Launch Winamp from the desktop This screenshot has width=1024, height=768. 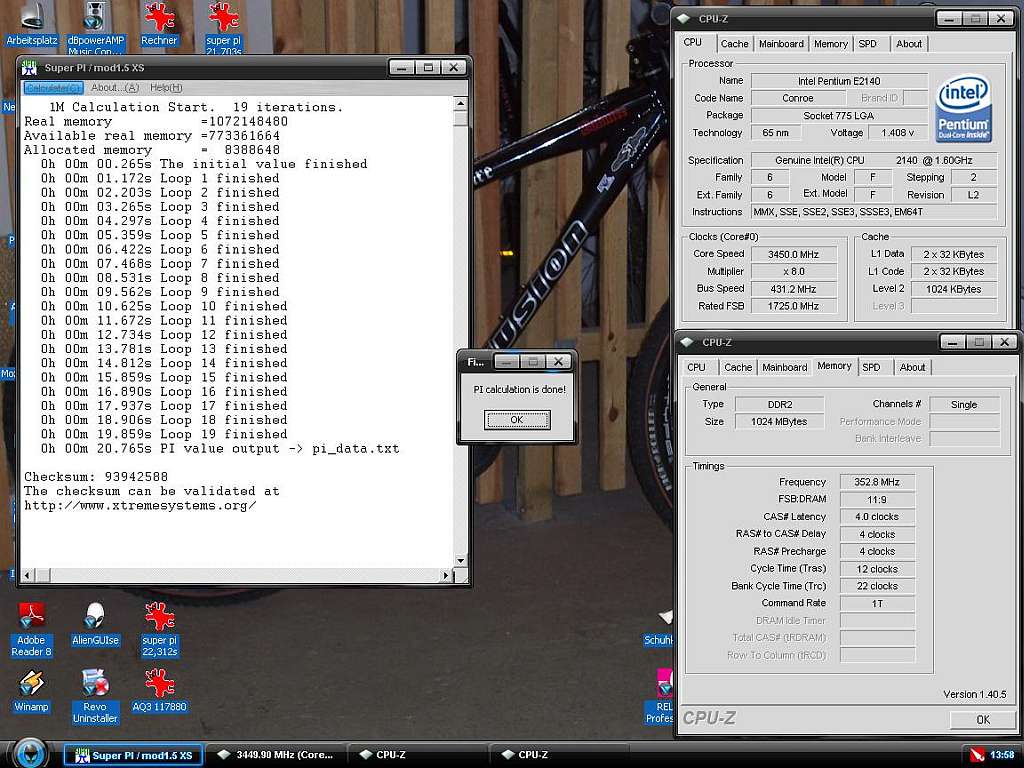tap(31, 691)
